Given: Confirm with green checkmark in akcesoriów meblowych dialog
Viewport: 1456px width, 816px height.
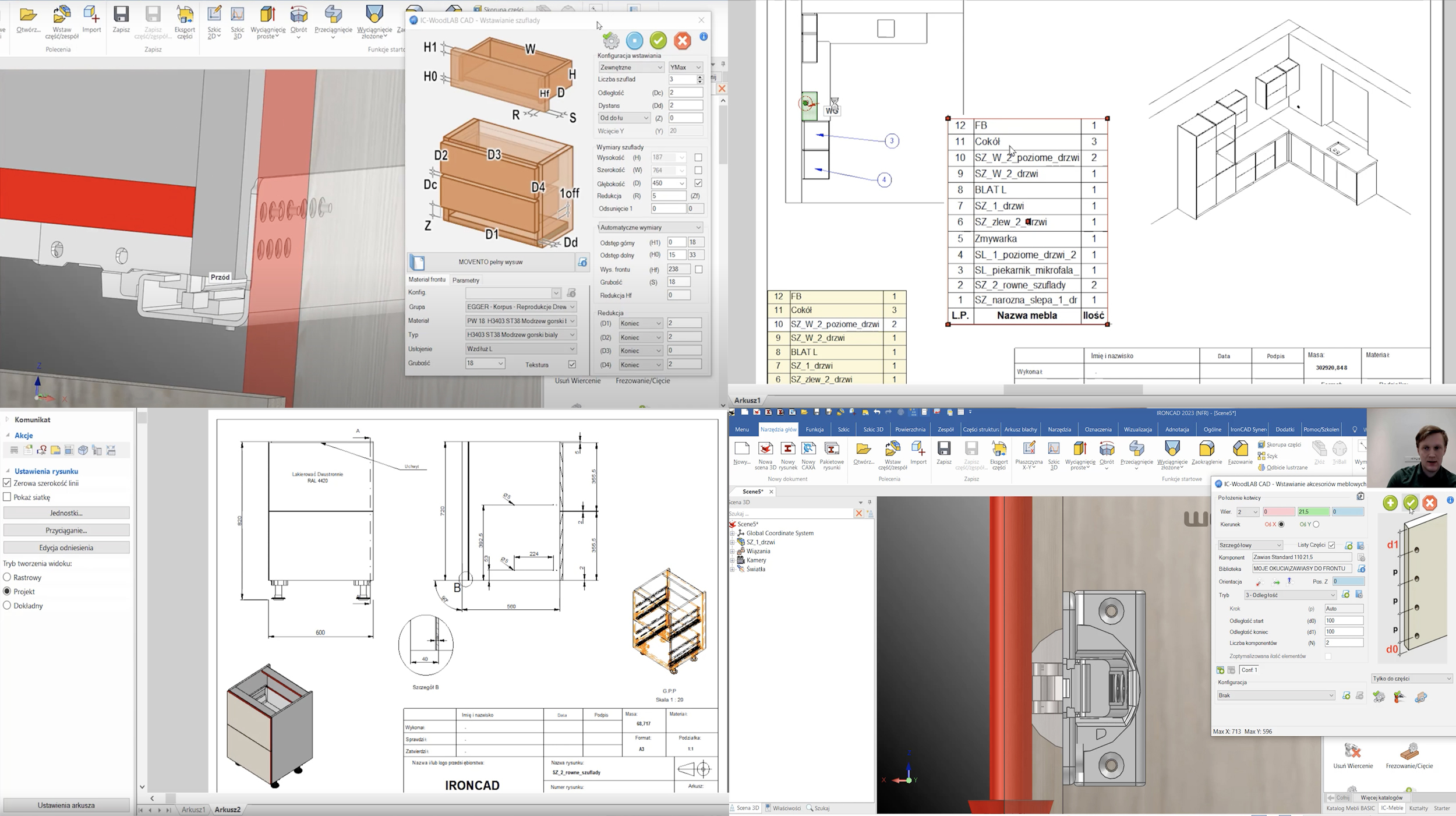Looking at the screenshot, I should tap(1410, 503).
